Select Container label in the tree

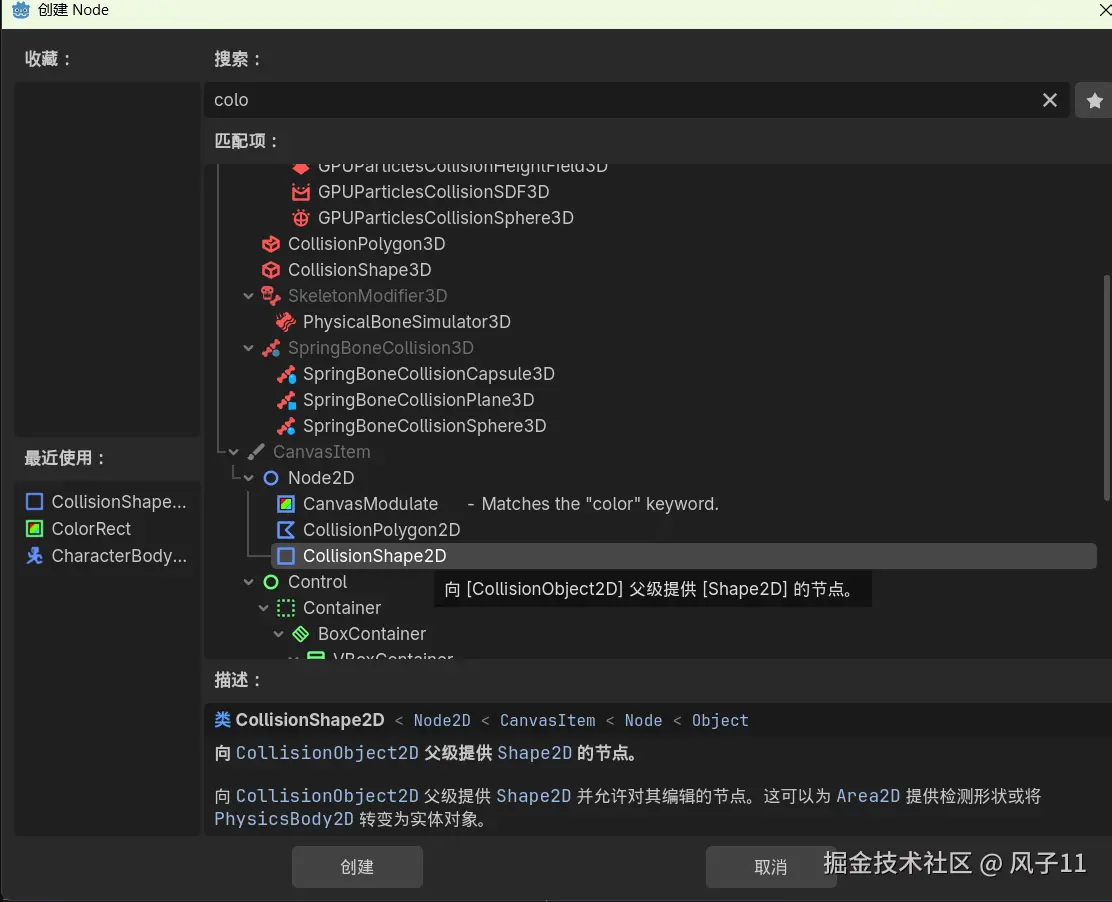(x=342, y=608)
